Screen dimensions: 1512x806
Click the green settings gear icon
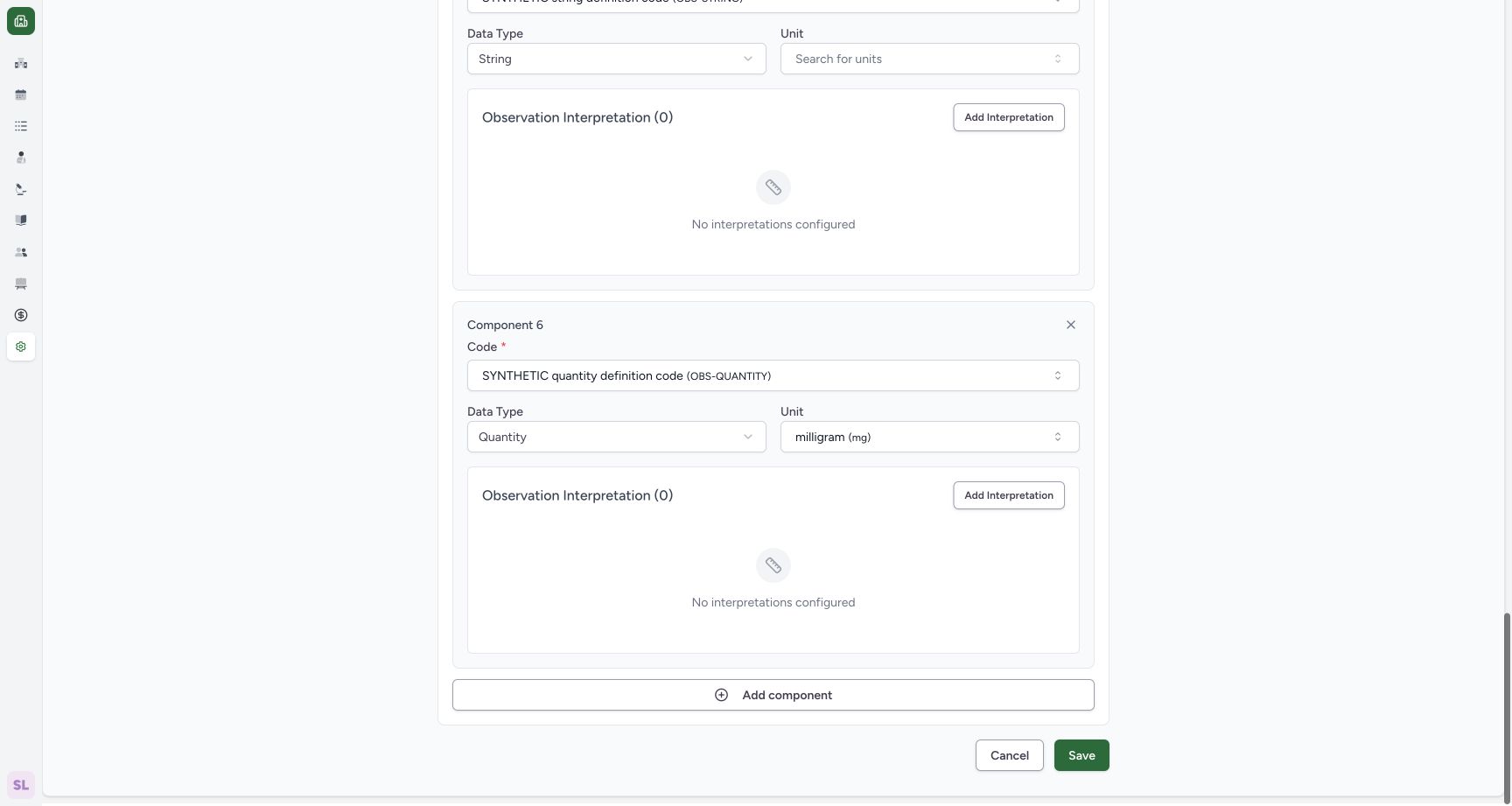tap(21, 347)
